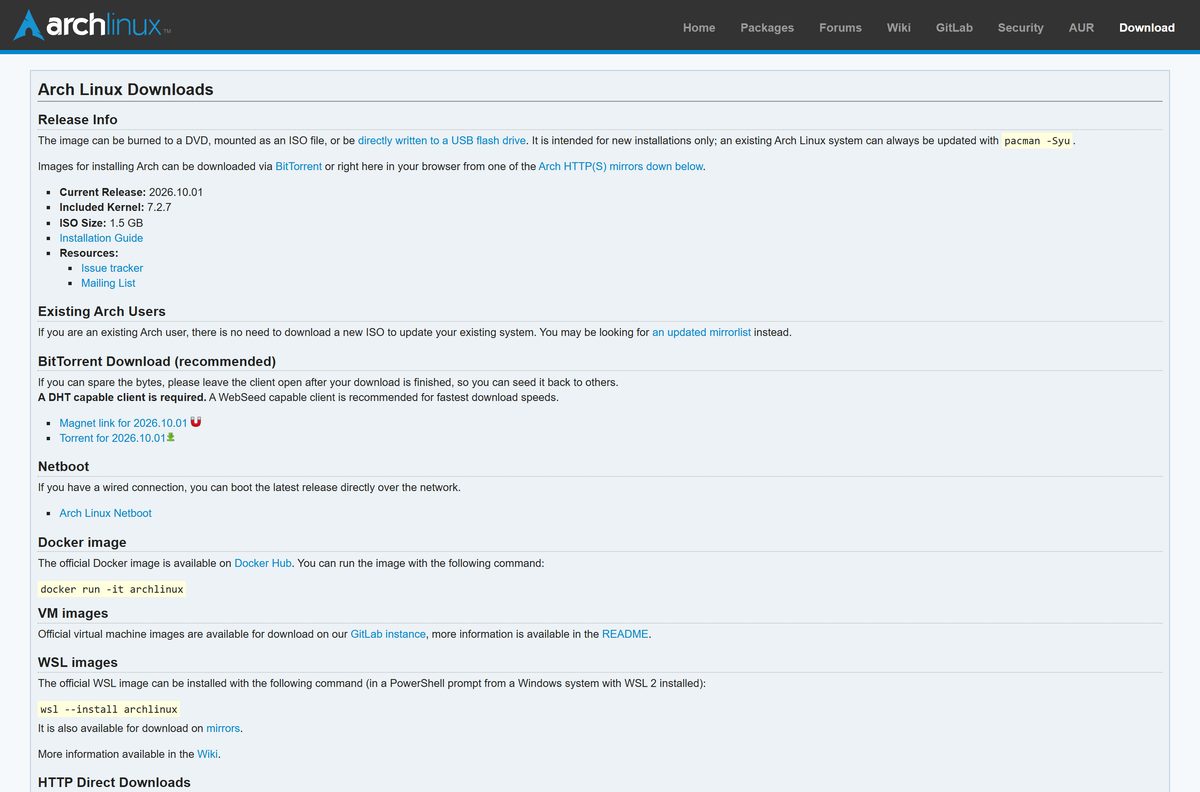Visit the Docker Hub link

pos(263,563)
